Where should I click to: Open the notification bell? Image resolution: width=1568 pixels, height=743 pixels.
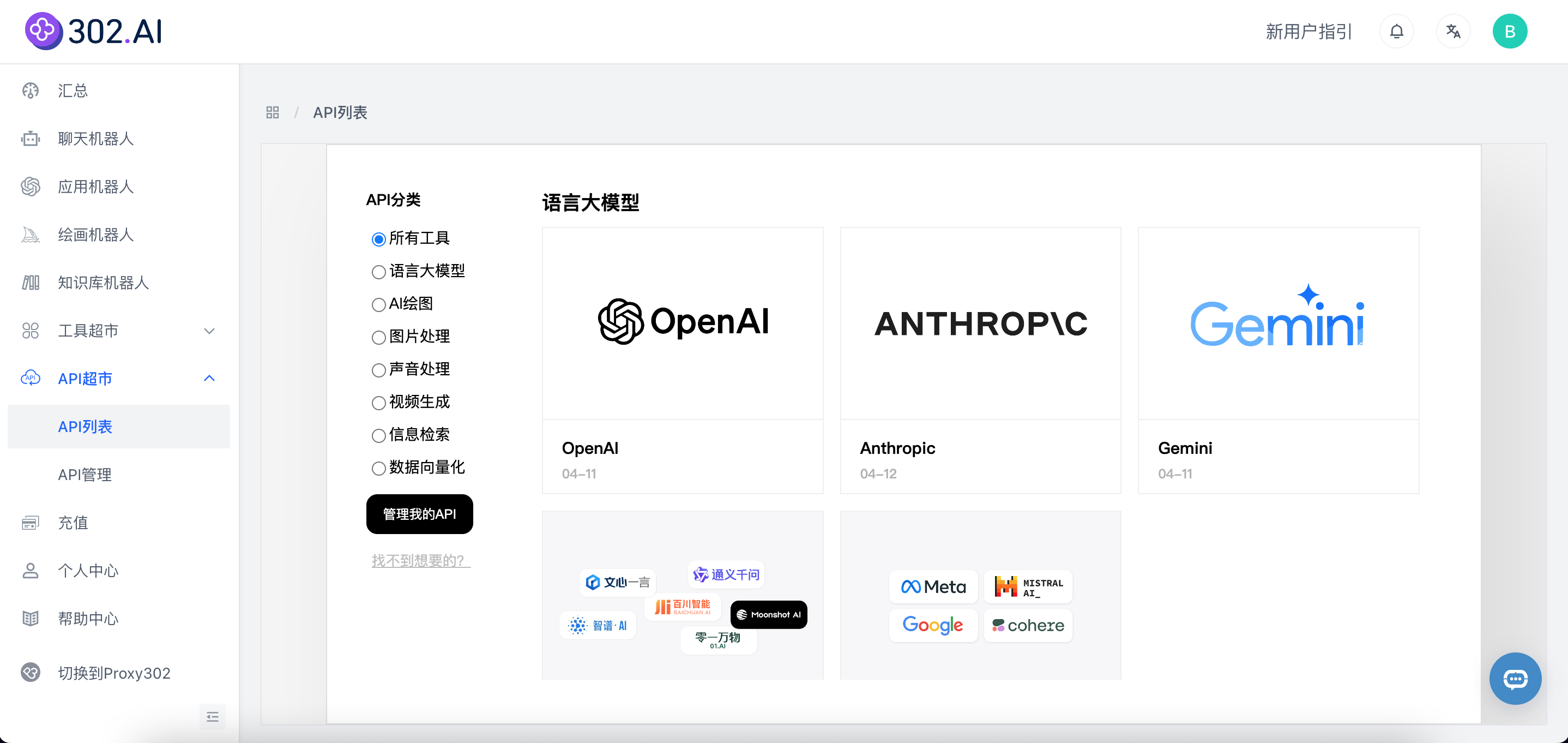[x=1396, y=31]
